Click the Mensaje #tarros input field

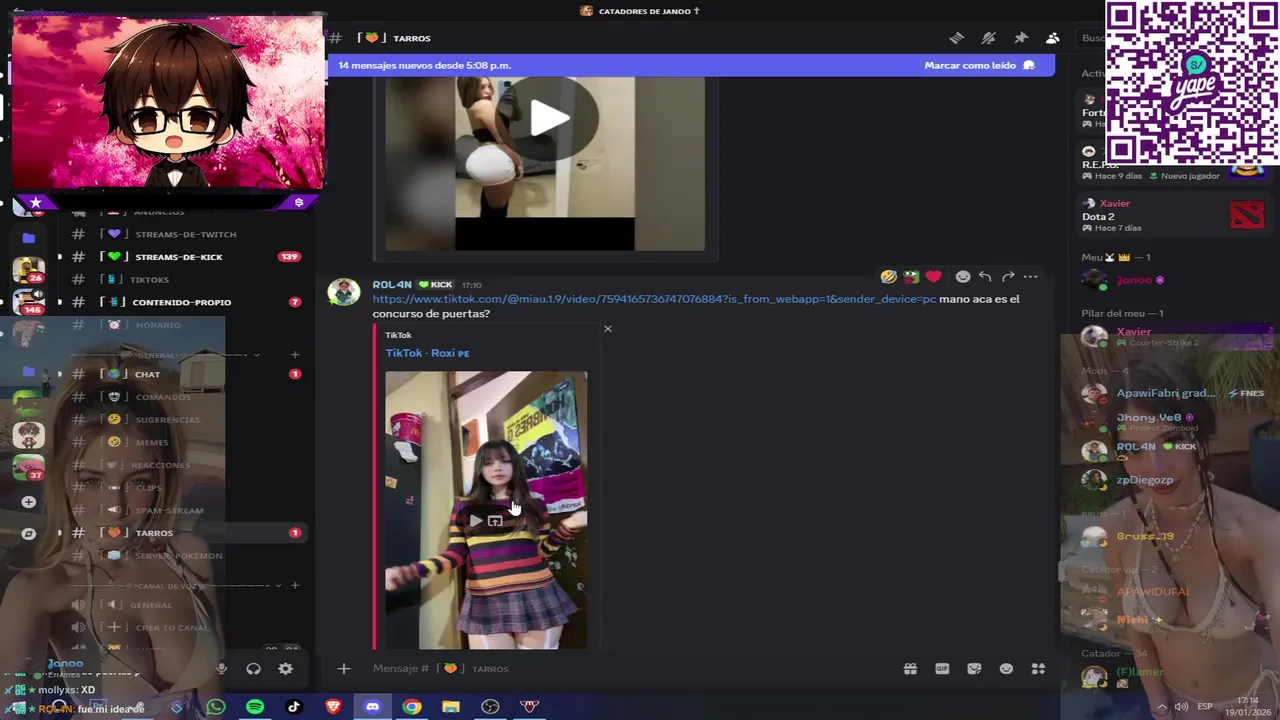[x=630, y=668]
